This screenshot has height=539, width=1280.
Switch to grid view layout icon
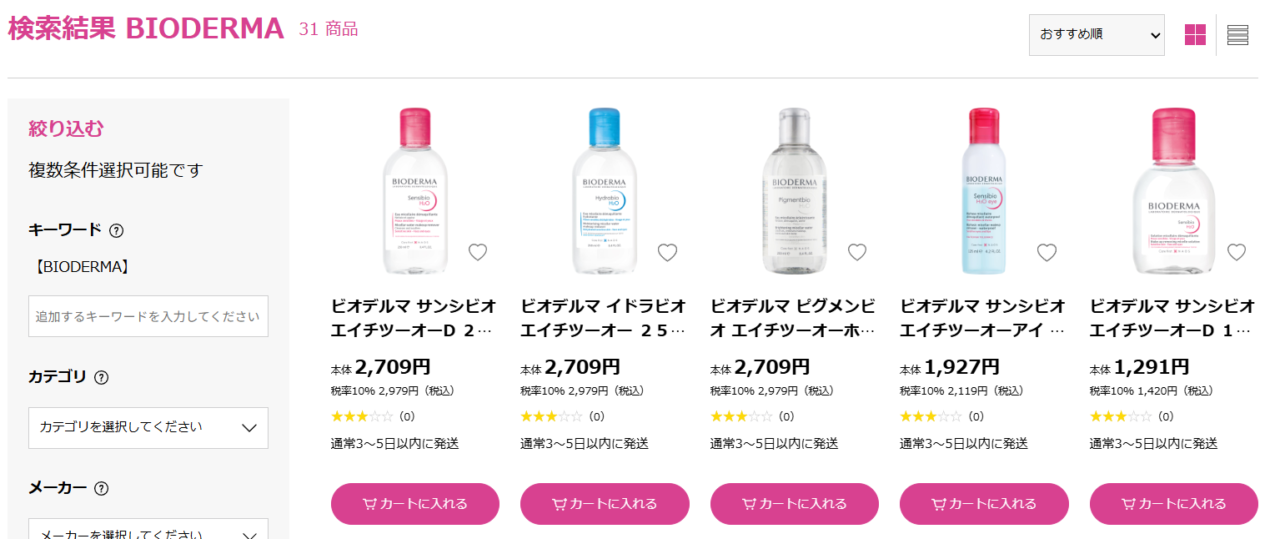coord(1195,35)
